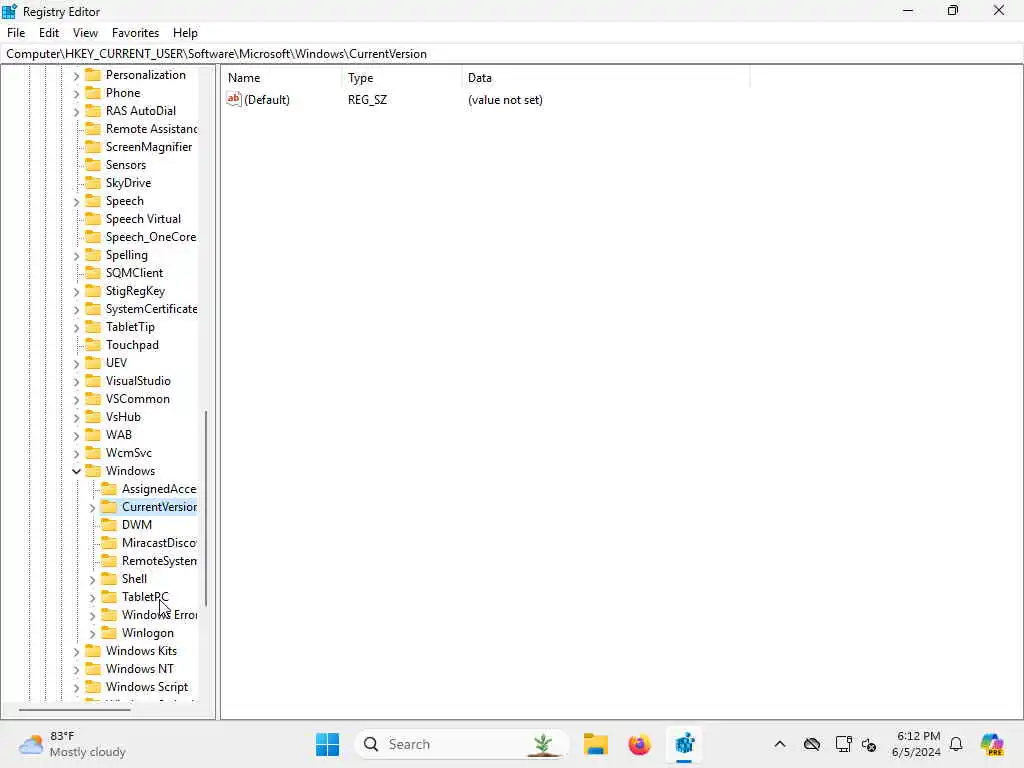Select the AssignedAccess key
Screen dimensions: 1024x768
coord(159,488)
